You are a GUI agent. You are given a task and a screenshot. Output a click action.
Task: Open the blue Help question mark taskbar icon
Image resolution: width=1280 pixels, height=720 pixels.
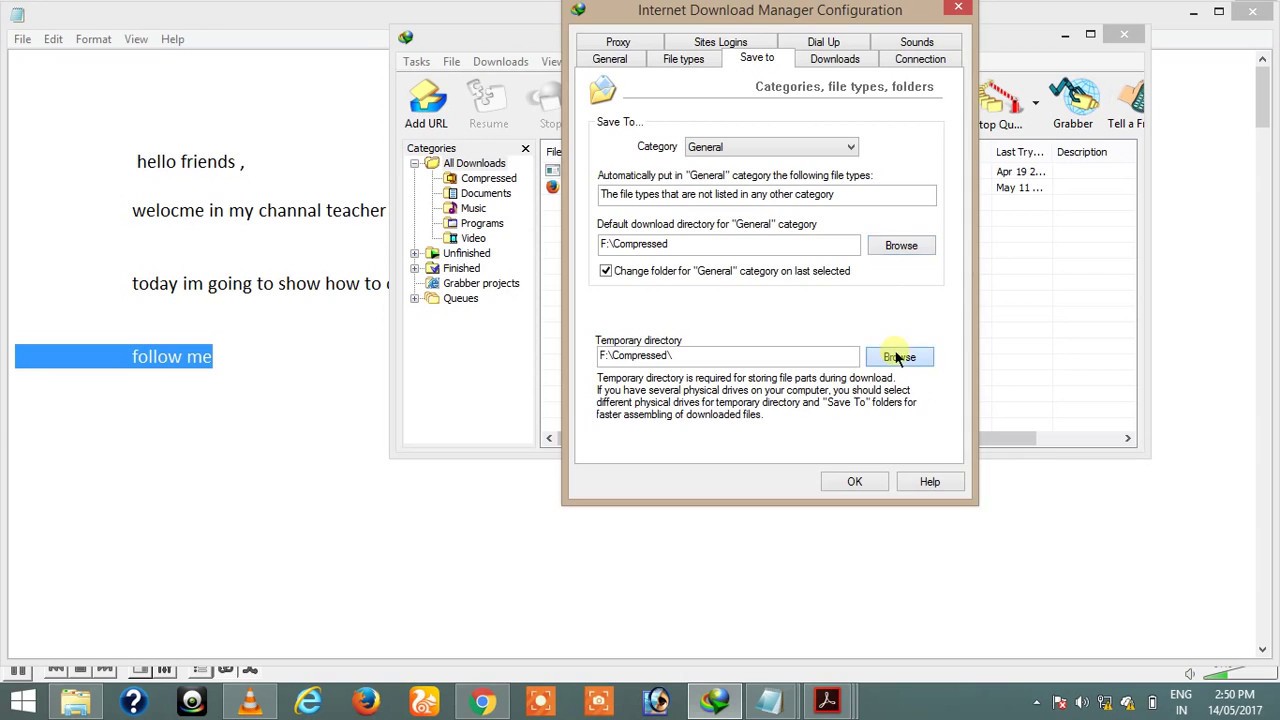pos(134,701)
